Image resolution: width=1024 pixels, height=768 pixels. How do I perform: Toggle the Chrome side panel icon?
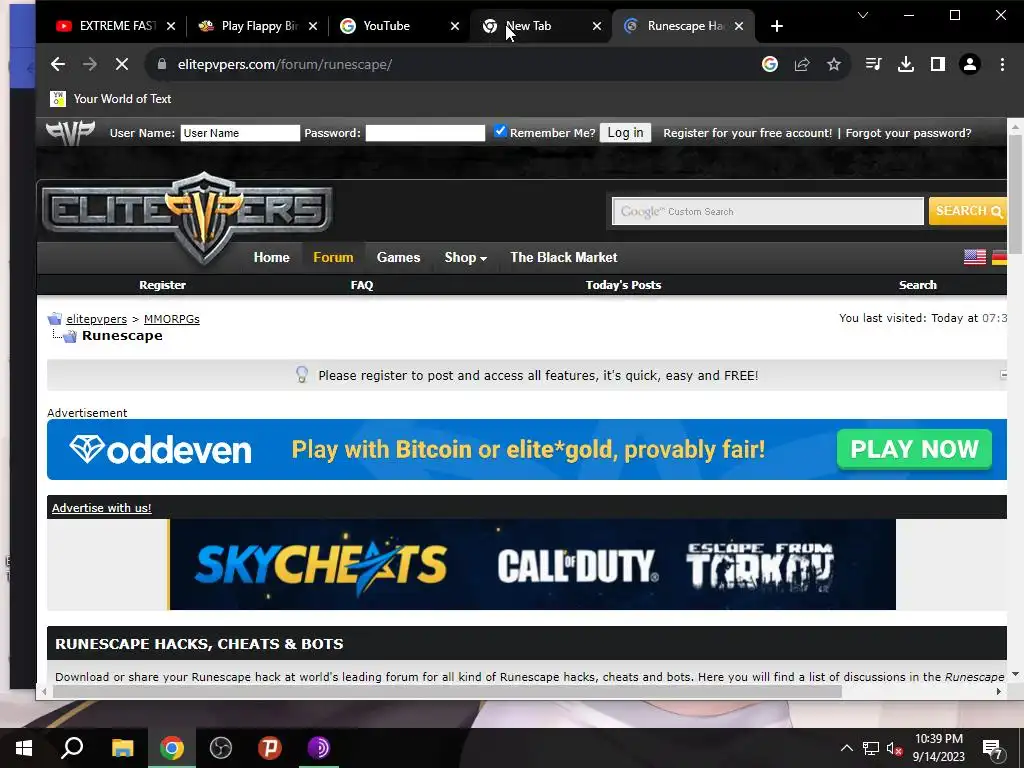click(x=938, y=64)
